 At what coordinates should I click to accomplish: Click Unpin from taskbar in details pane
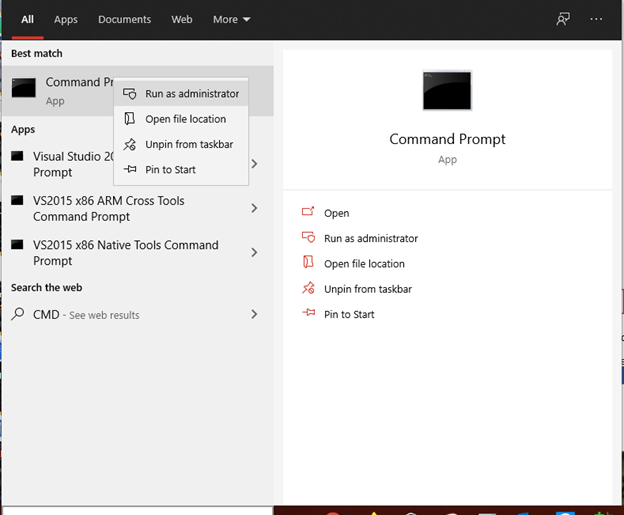tap(368, 289)
